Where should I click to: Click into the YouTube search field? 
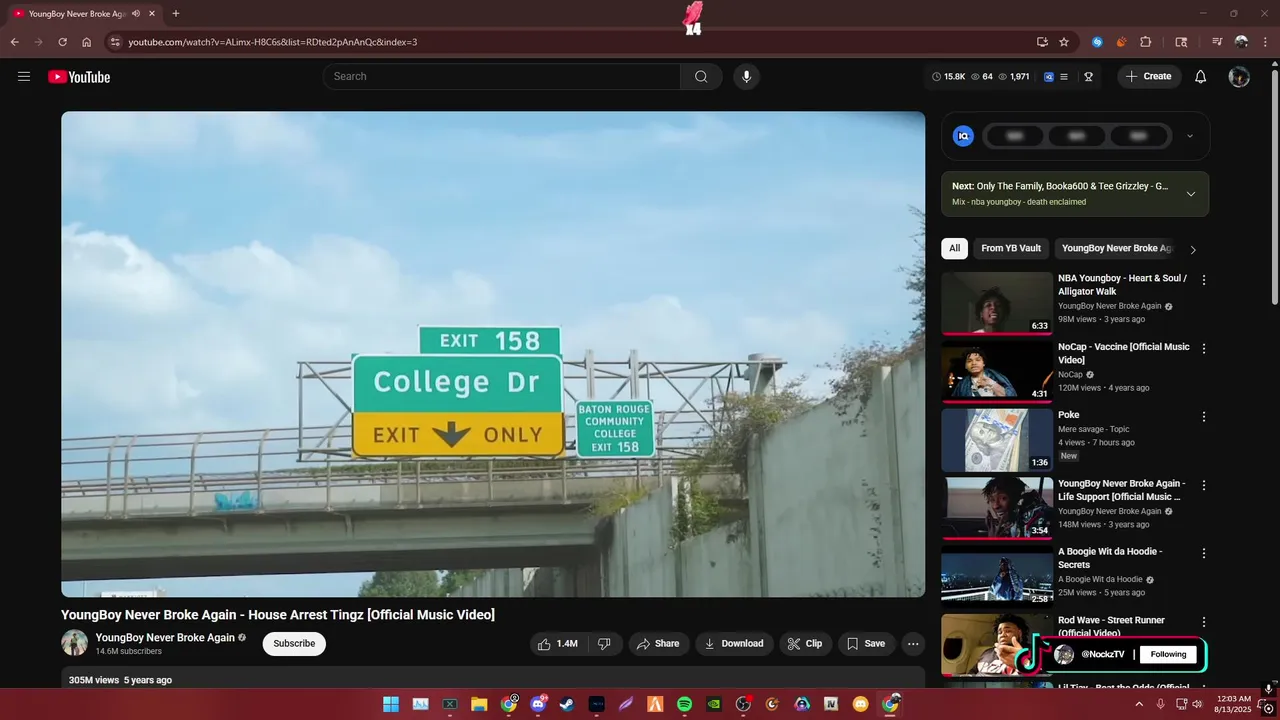coord(501,76)
